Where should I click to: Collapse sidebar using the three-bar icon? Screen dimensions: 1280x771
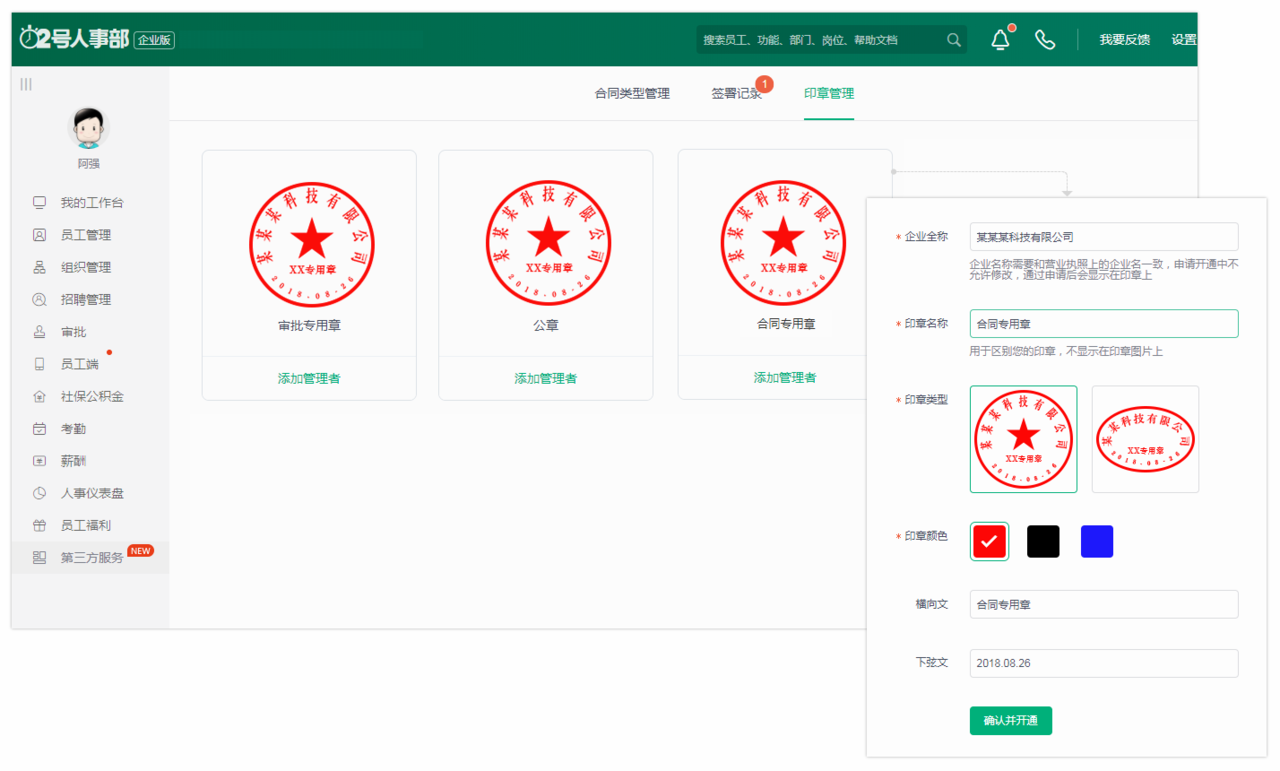point(26,84)
